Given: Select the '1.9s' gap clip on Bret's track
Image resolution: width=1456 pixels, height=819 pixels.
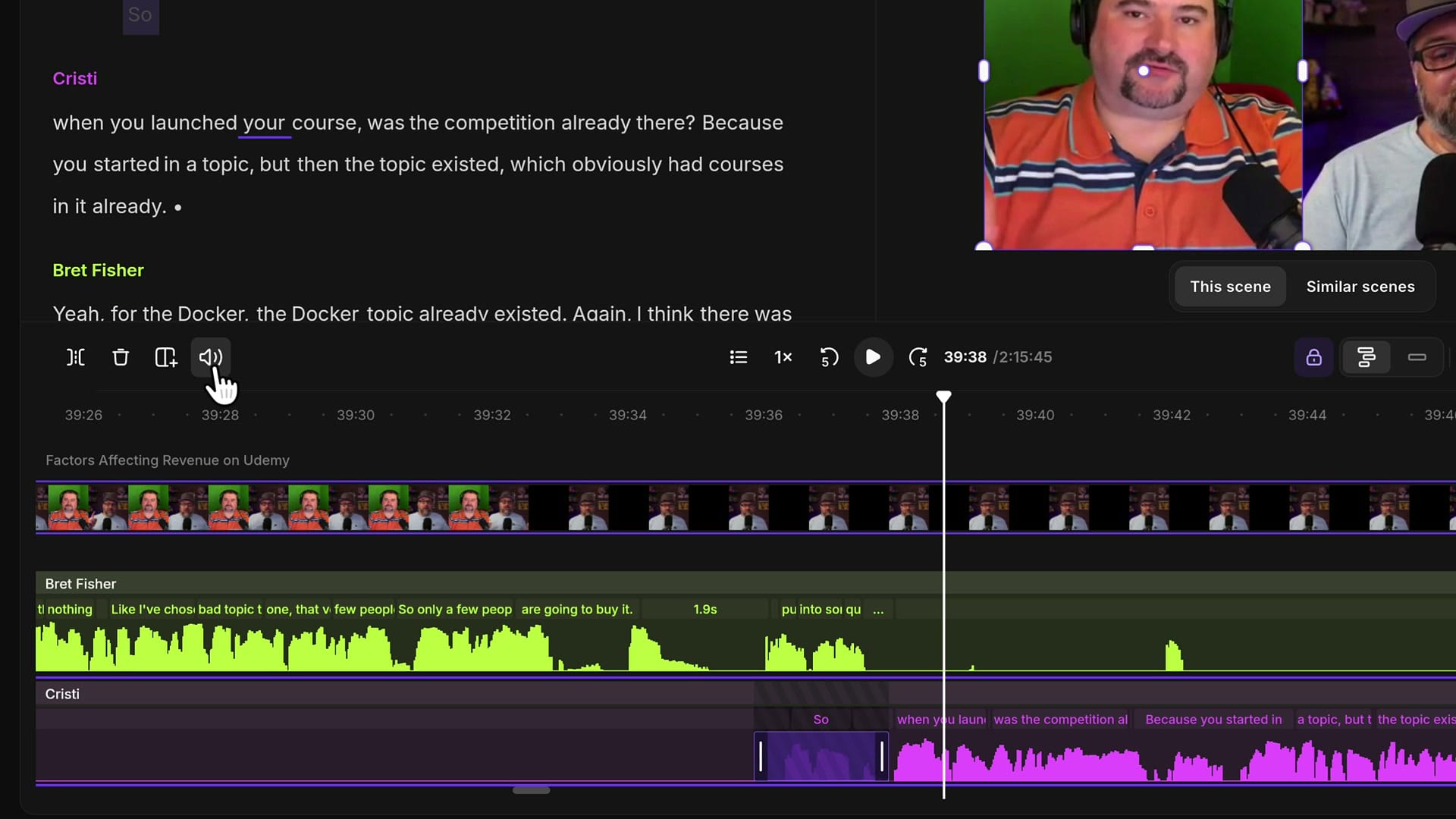Looking at the screenshot, I should [x=704, y=610].
